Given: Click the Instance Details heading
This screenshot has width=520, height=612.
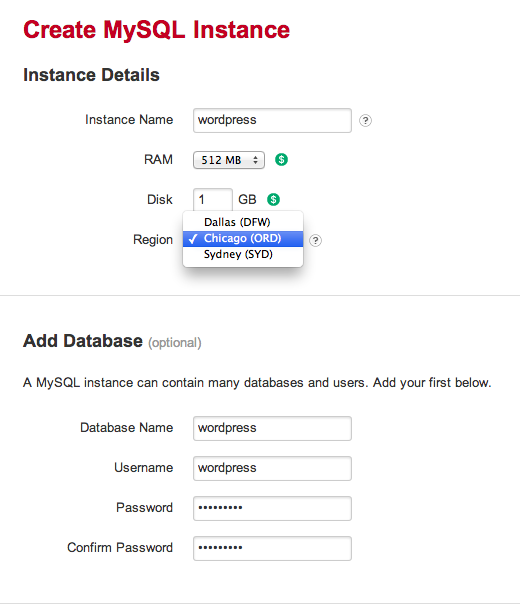Looking at the screenshot, I should (91, 75).
